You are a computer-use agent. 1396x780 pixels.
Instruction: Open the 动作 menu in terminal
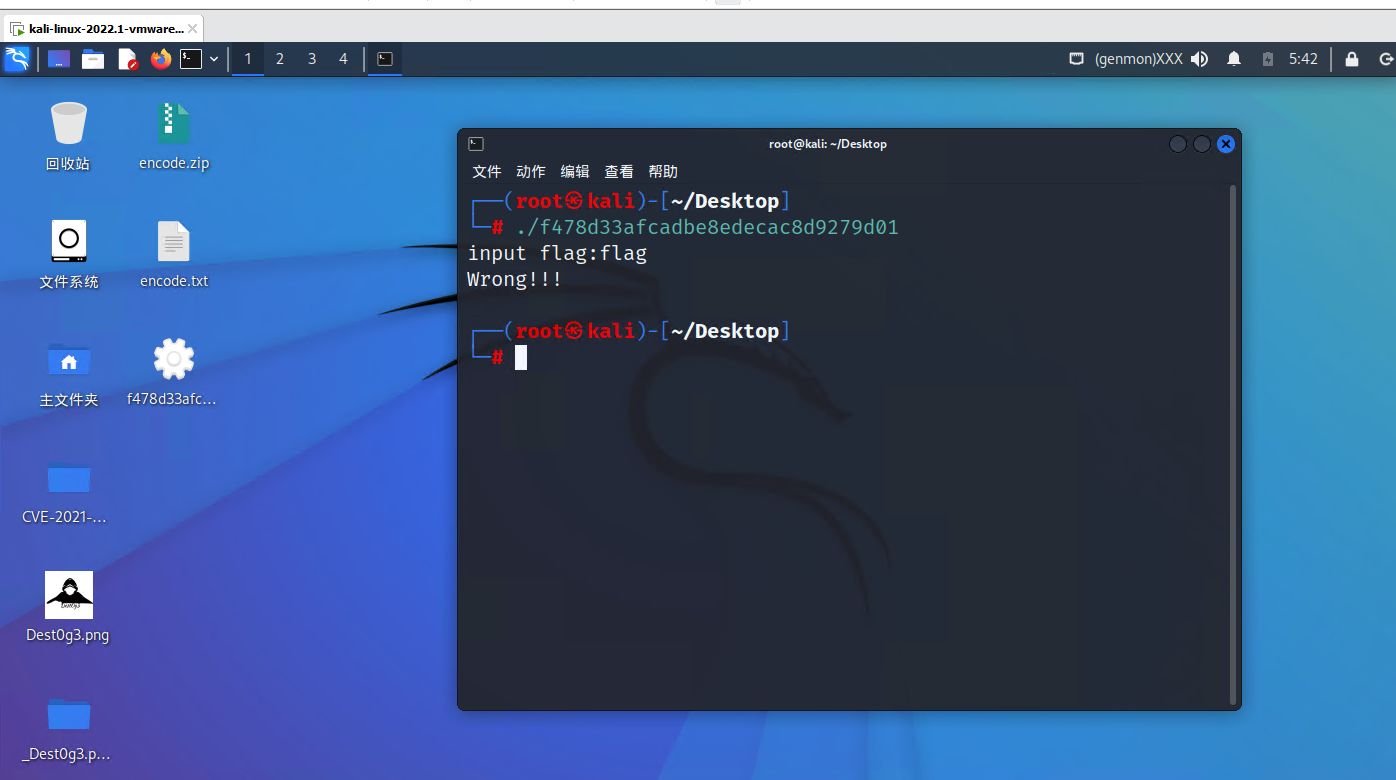tap(531, 171)
